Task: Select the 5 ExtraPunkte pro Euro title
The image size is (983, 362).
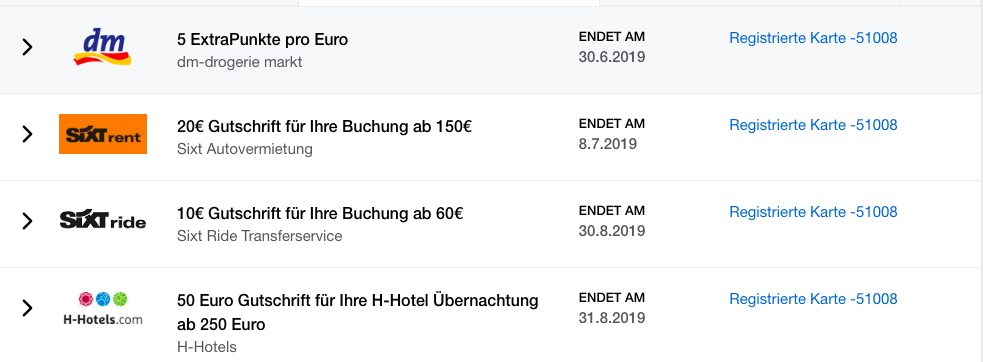Action: tap(263, 40)
